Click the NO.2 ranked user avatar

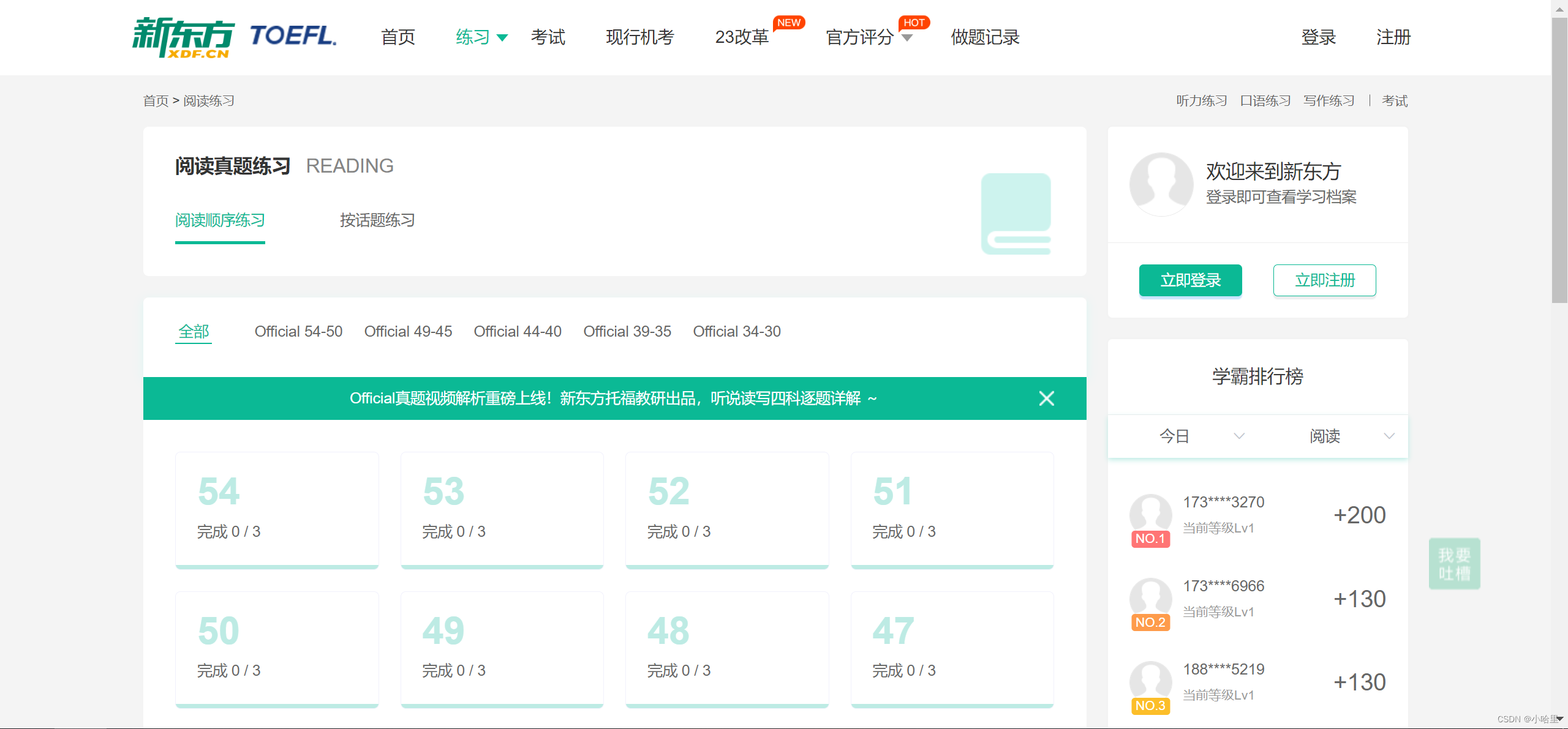tap(1150, 598)
